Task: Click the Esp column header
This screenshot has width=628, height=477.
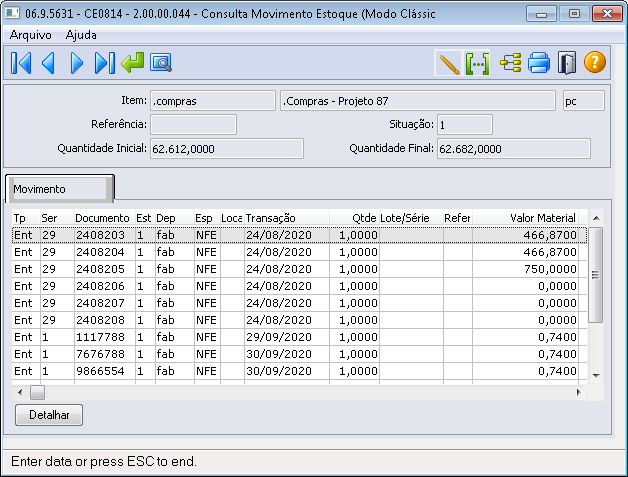Action: point(207,218)
